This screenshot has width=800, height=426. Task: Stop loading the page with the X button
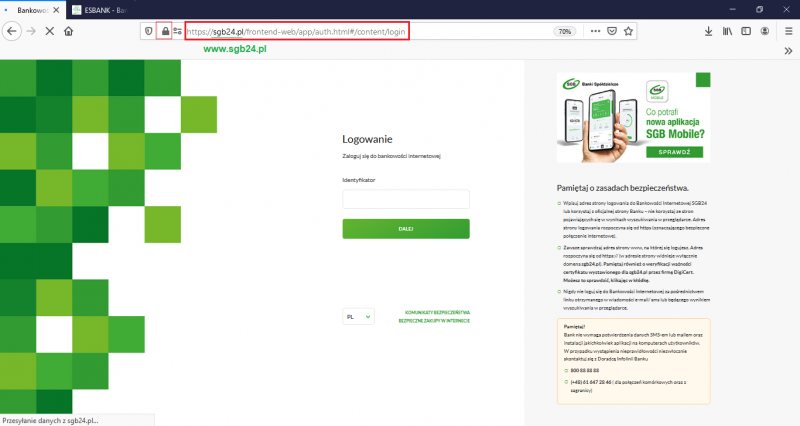pos(49,31)
